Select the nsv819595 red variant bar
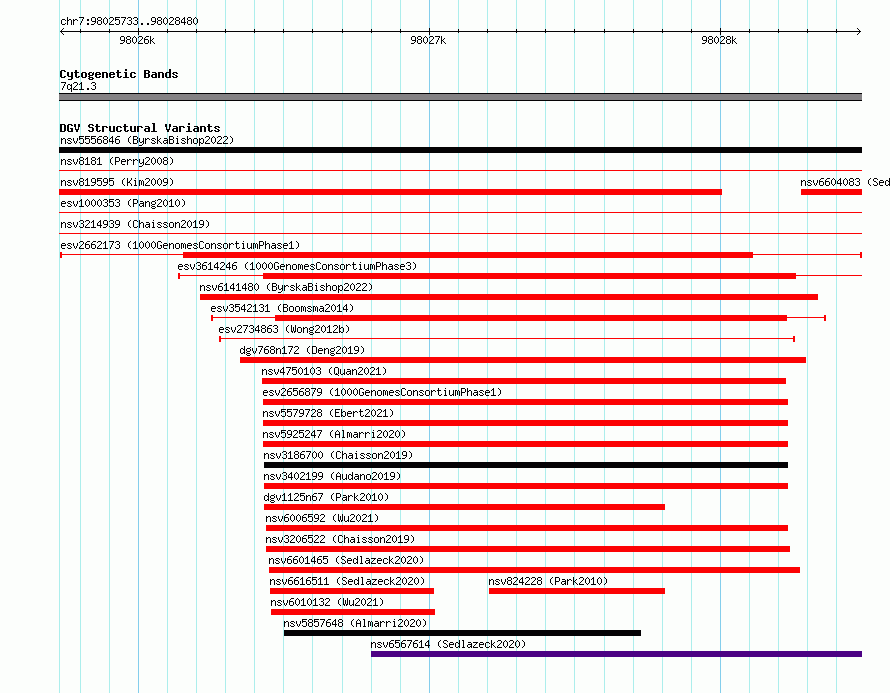Image resolution: width=890 pixels, height=693 pixels. (x=391, y=192)
